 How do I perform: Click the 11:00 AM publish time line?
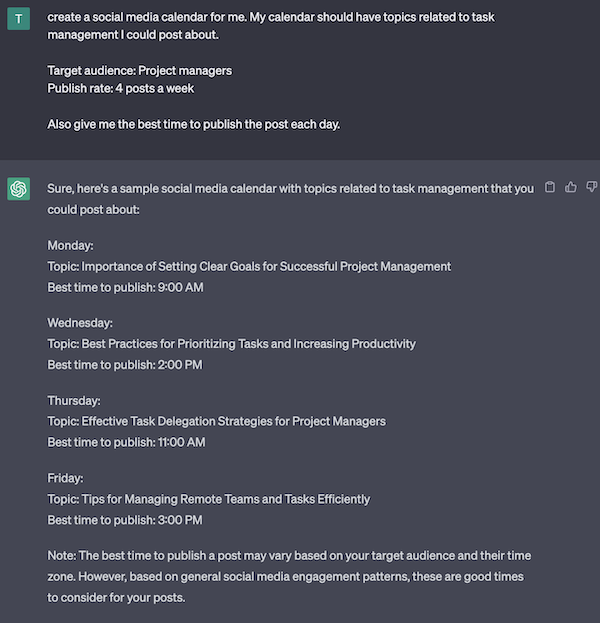[x=126, y=442]
